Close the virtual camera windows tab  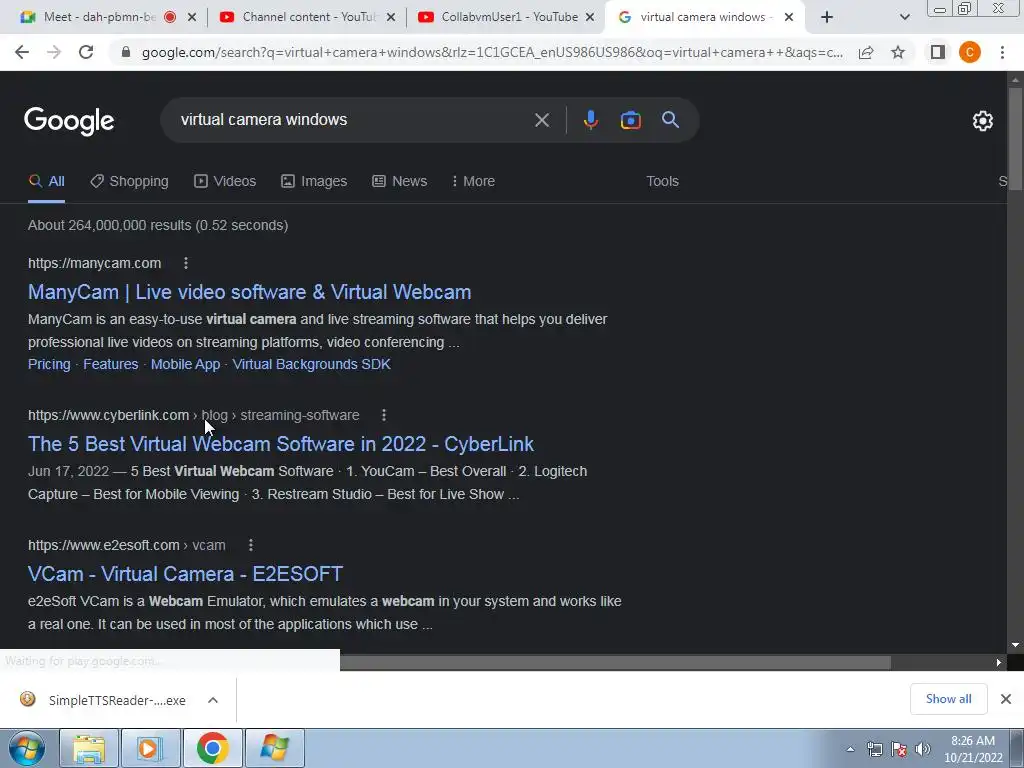[x=789, y=18]
